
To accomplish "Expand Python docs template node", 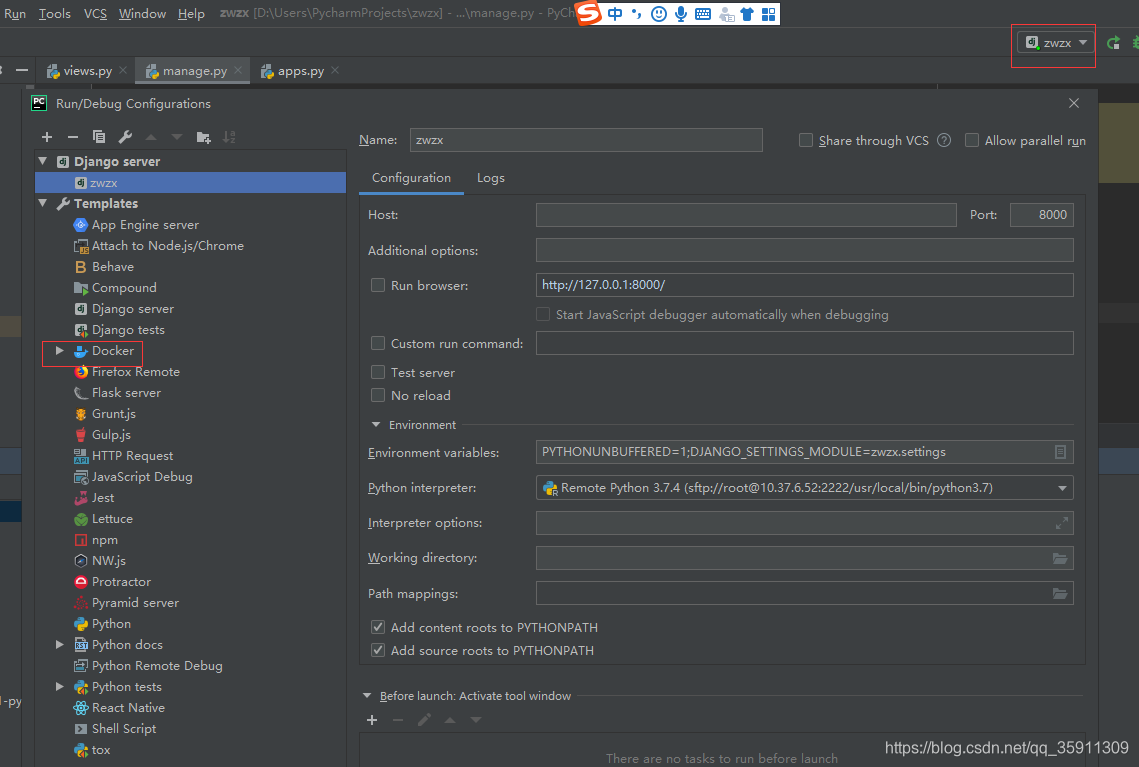I will pyautogui.click(x=60, y=645).
